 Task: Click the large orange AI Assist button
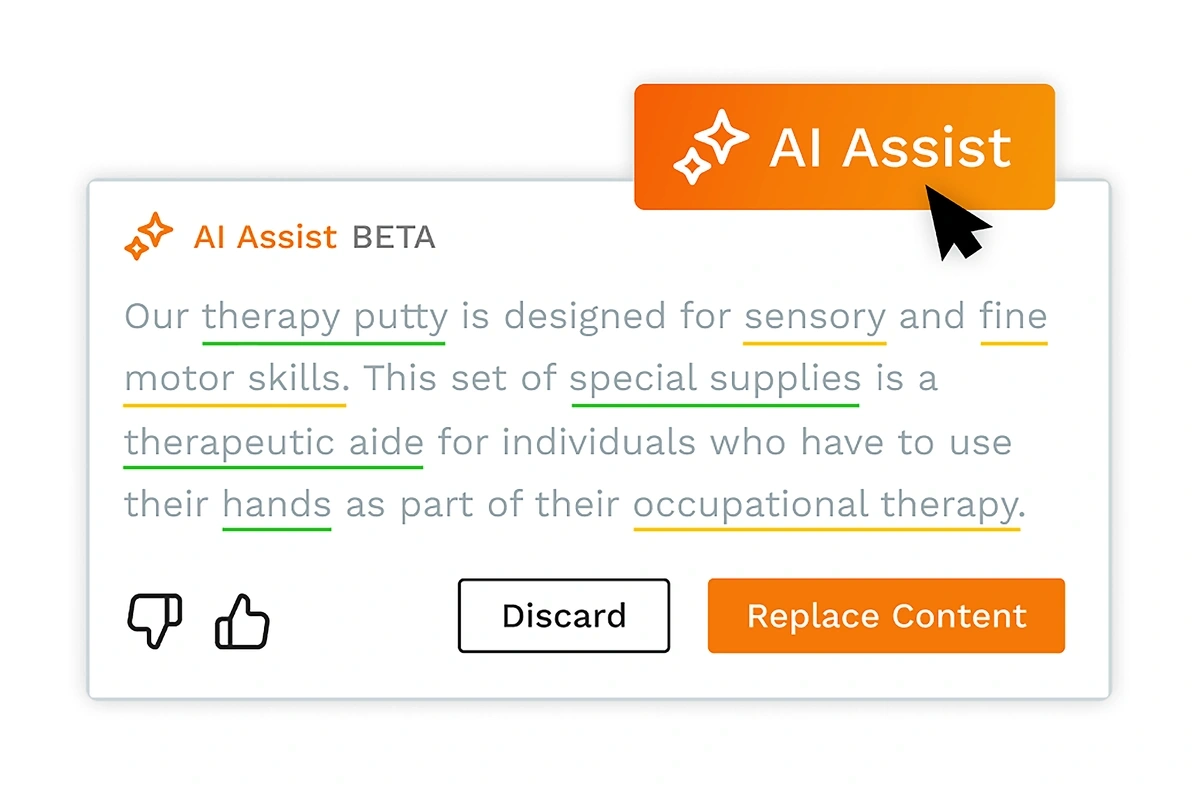coord(844,147)
